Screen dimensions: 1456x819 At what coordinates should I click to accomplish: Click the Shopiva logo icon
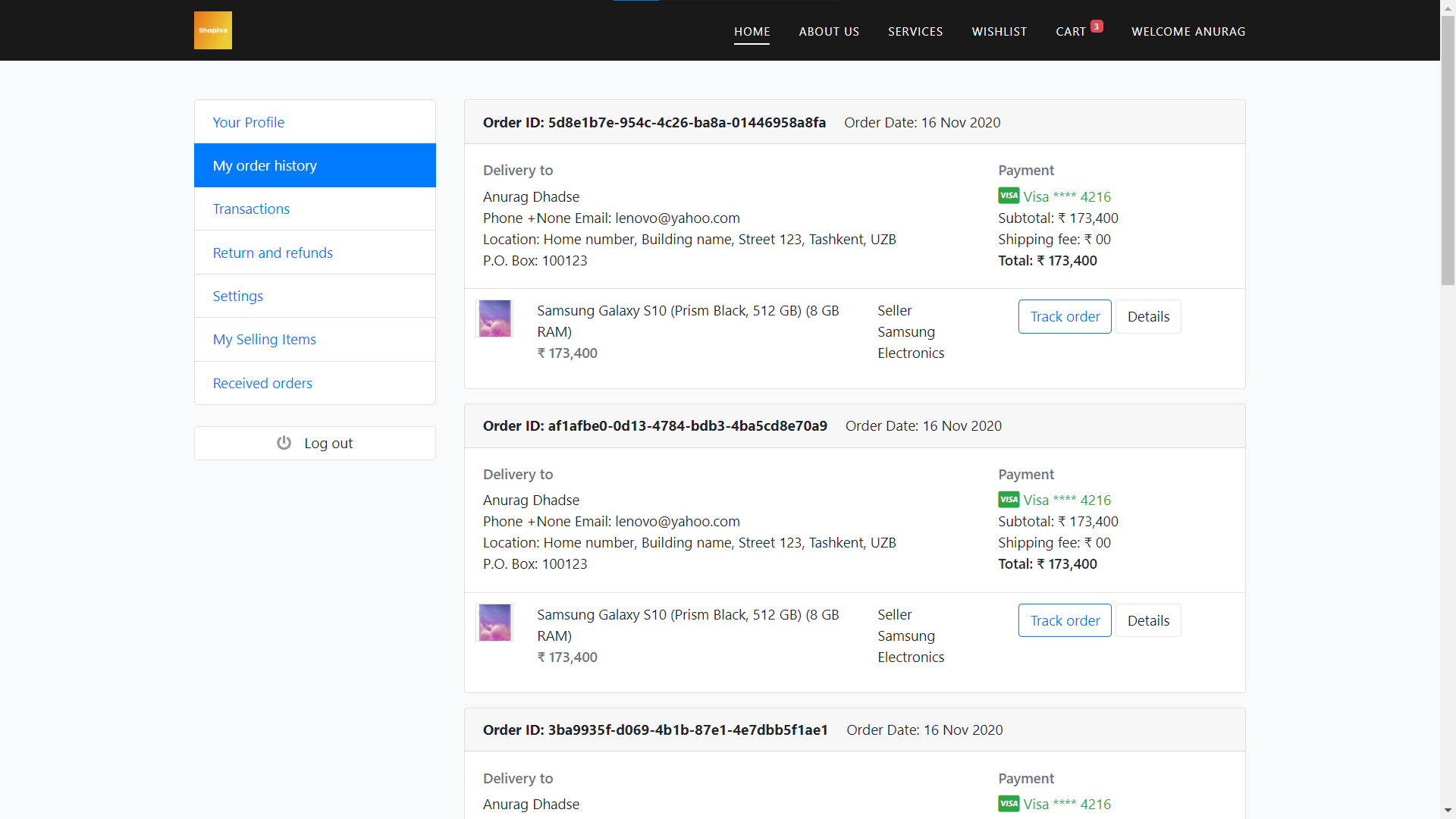point(212,30)
